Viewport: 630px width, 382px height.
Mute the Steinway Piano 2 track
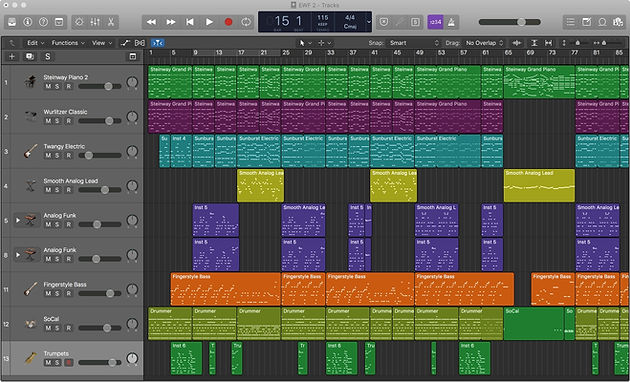(48, 86)
